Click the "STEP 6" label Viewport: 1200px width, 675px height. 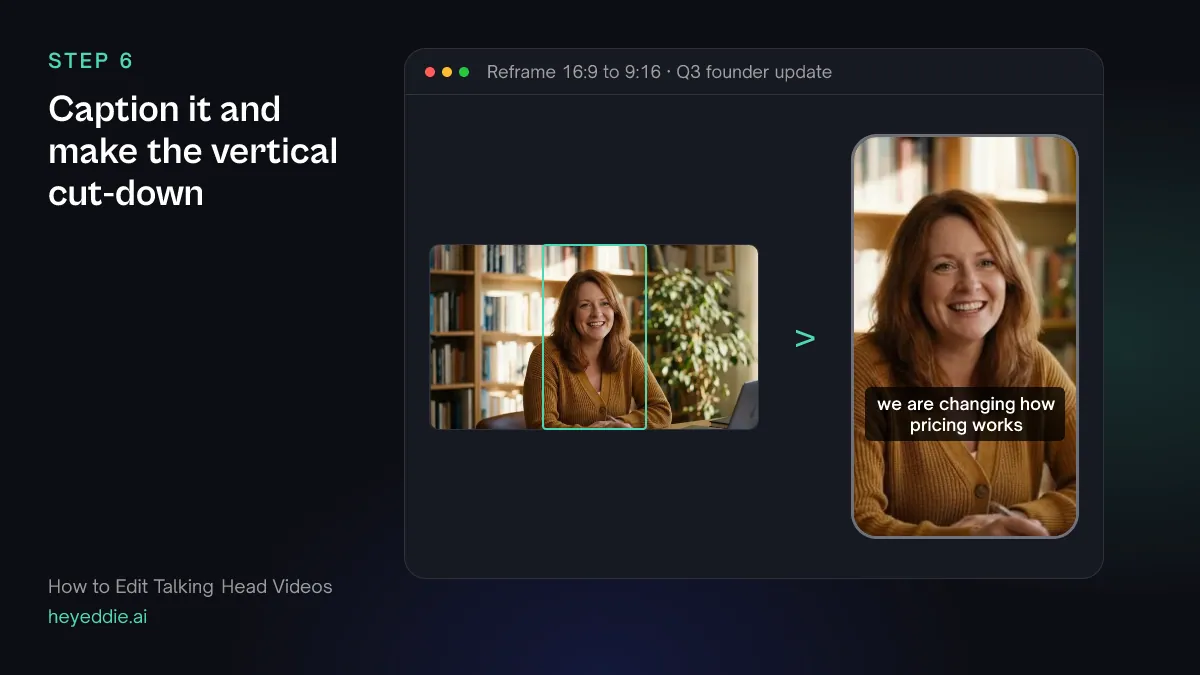91,61
